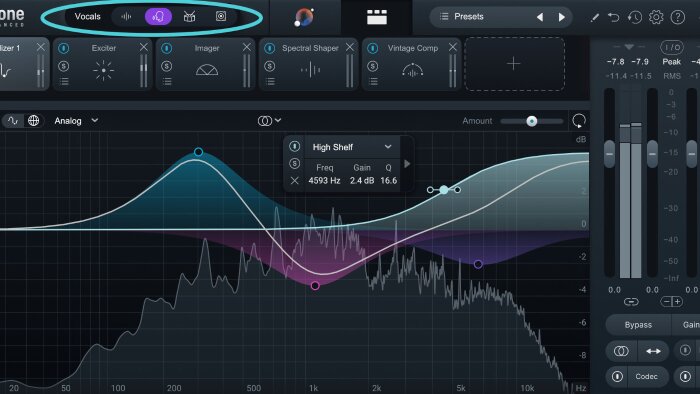Select the globe view icon

pos(33,120)
